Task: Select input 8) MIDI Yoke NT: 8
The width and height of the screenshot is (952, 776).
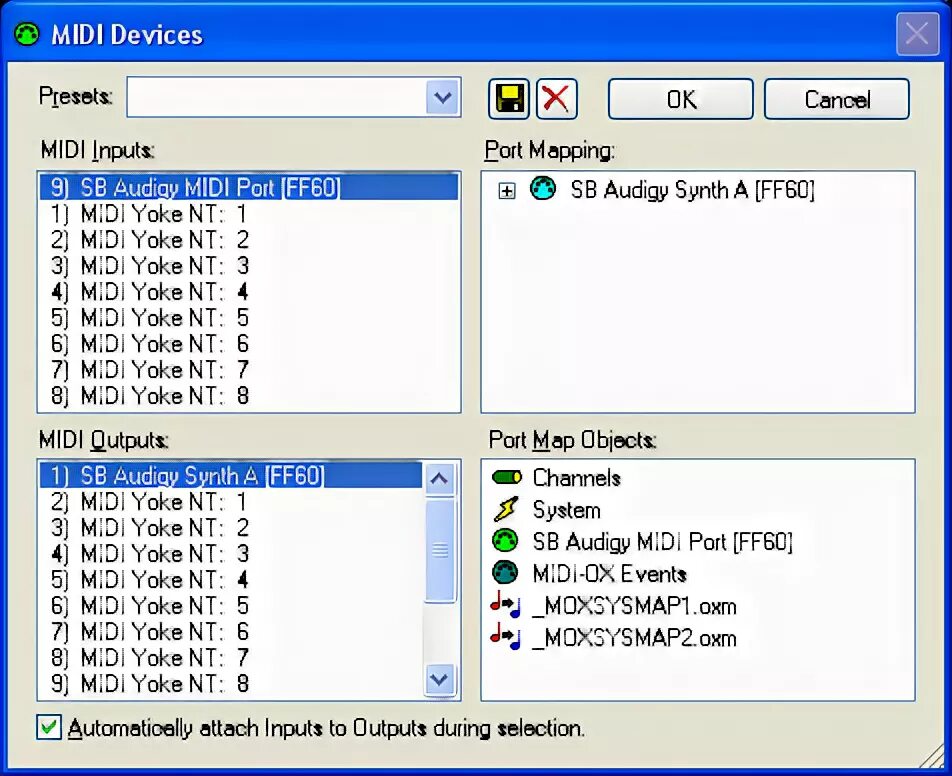Action: (x=248, y=396)
